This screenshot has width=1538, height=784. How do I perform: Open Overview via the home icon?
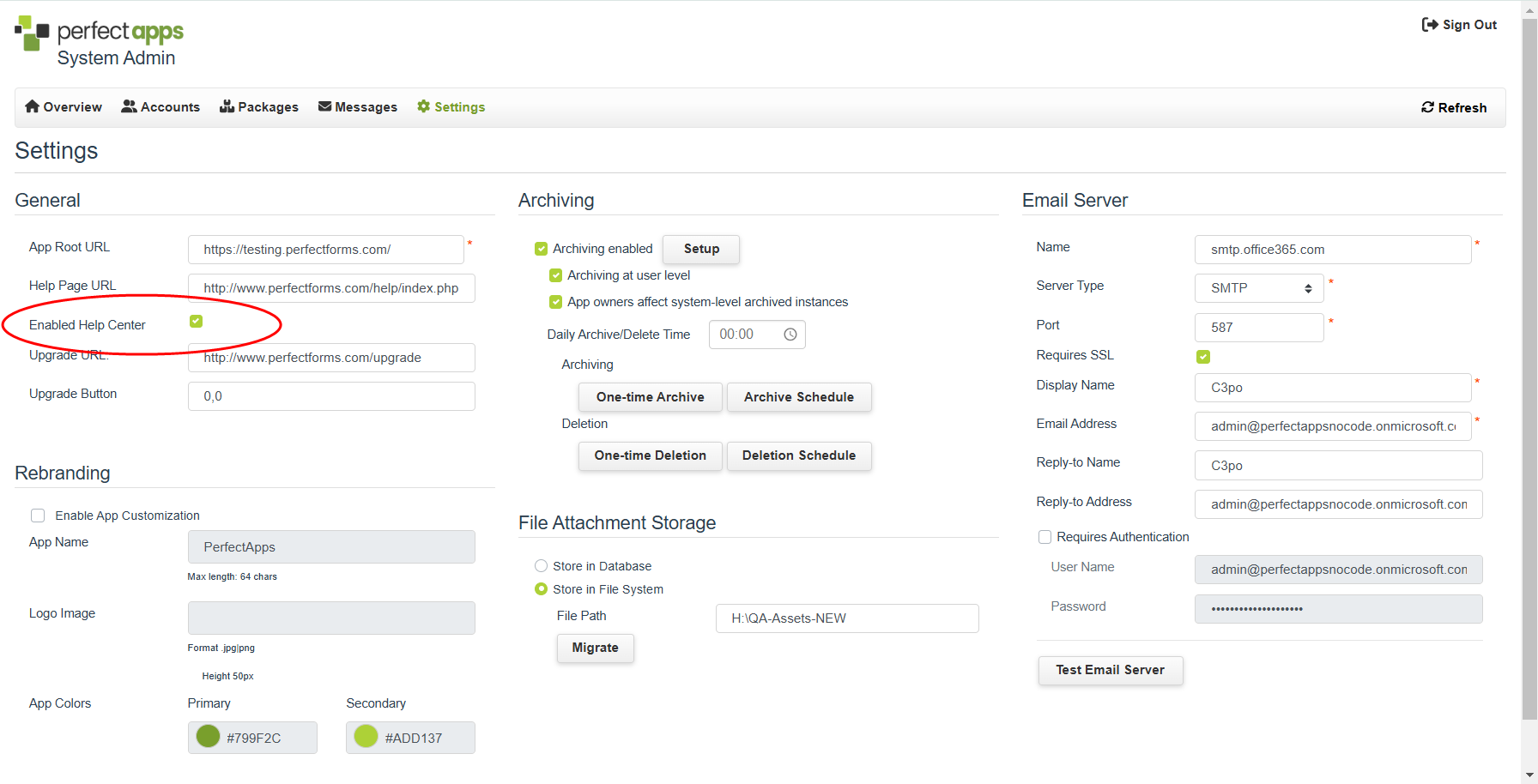(33, 106)
